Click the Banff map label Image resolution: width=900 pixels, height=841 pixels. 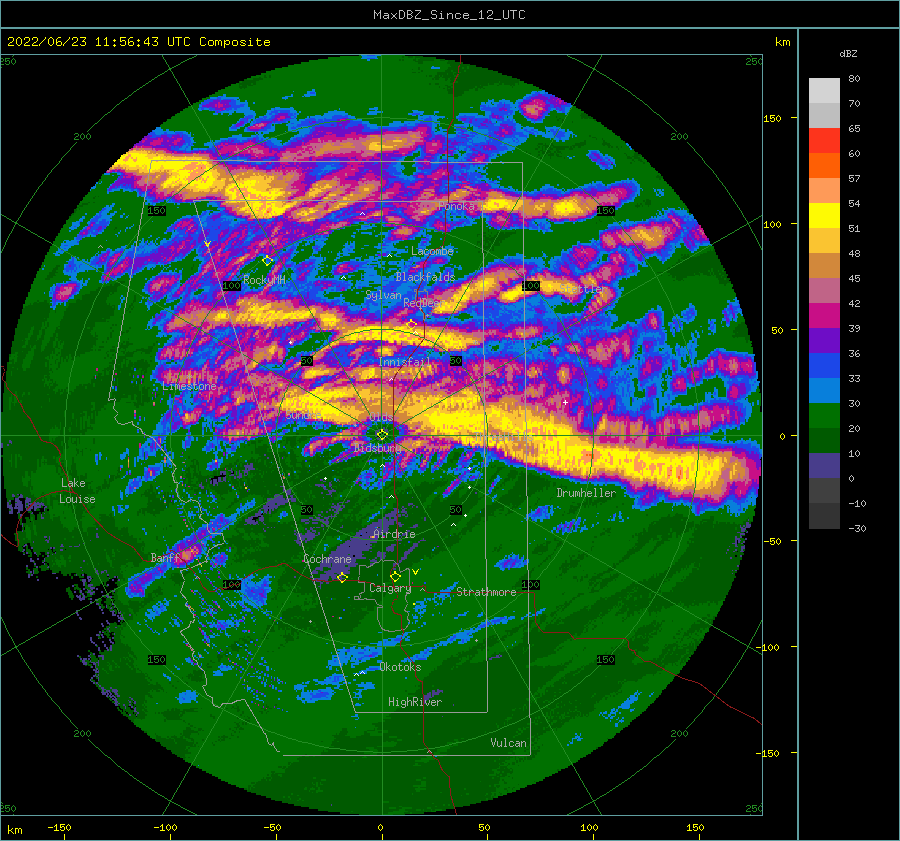click(165, 558)
